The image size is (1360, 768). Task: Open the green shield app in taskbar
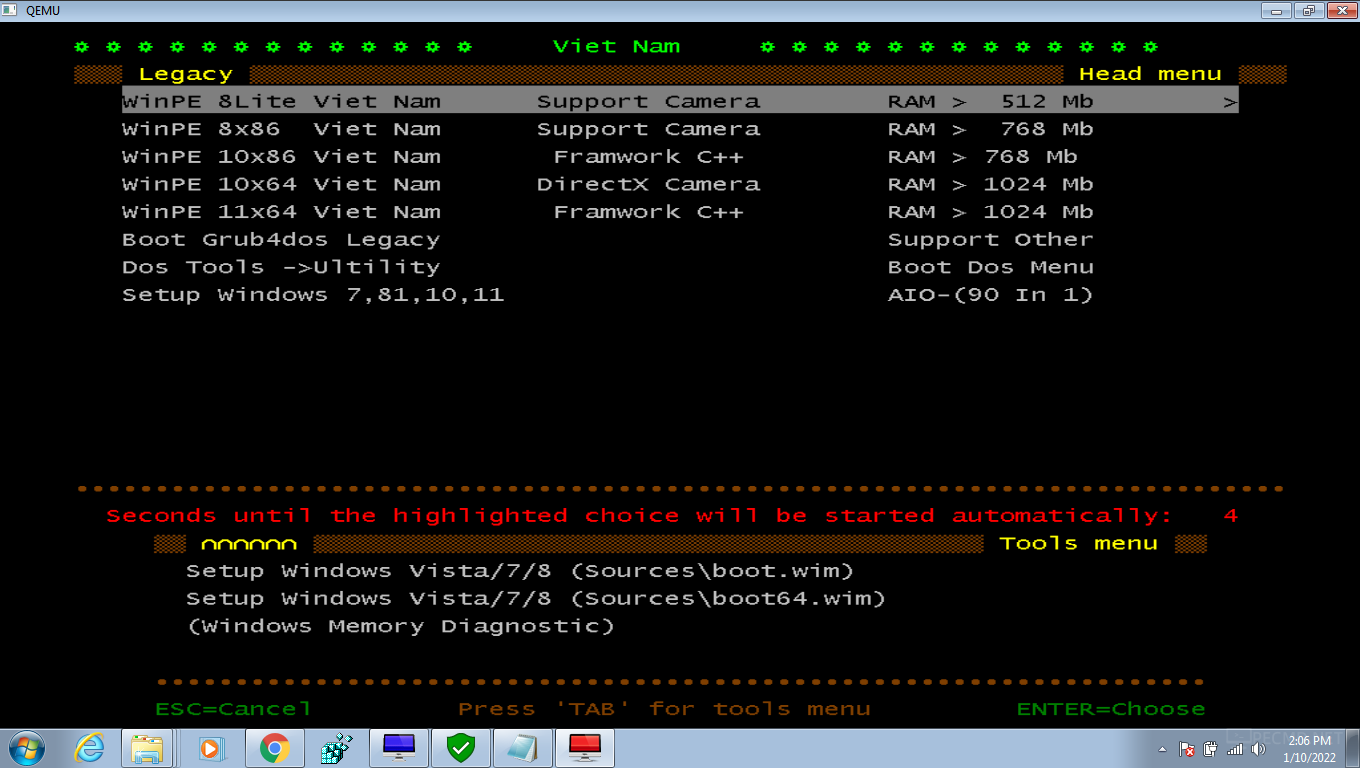click(x=461, y=748)
